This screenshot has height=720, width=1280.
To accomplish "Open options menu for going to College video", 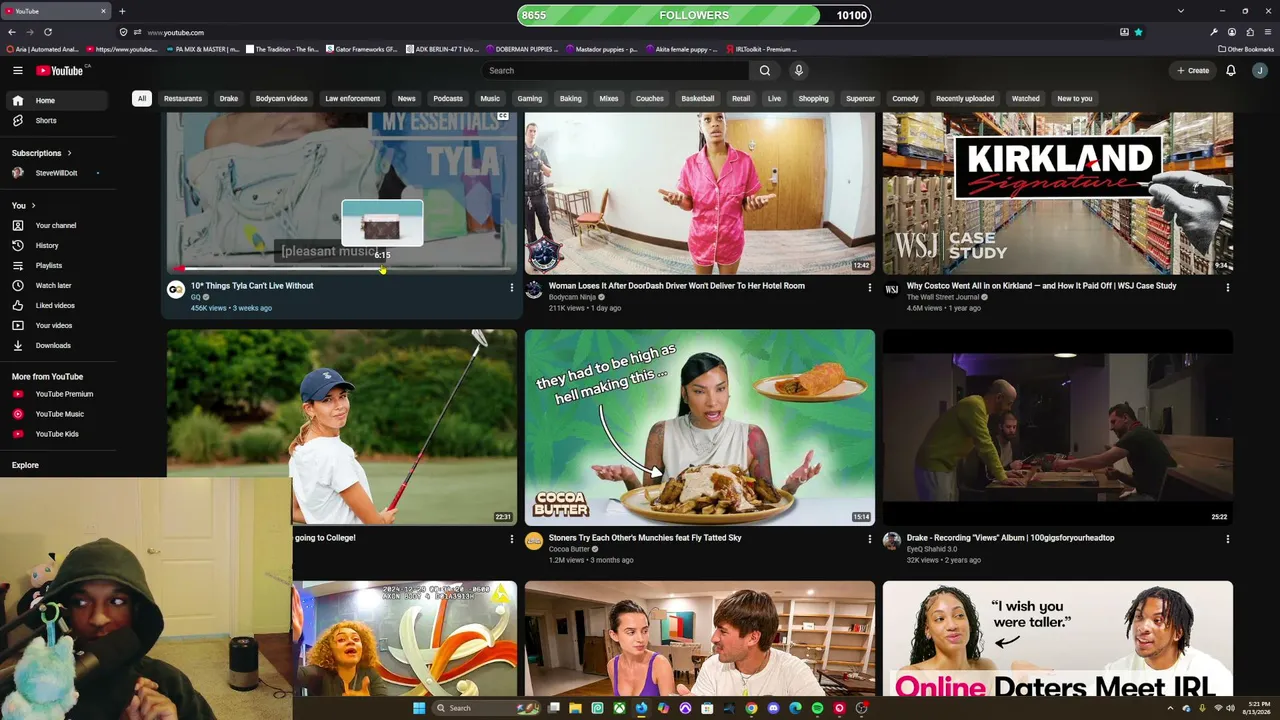I will click(x=511, y=540).
